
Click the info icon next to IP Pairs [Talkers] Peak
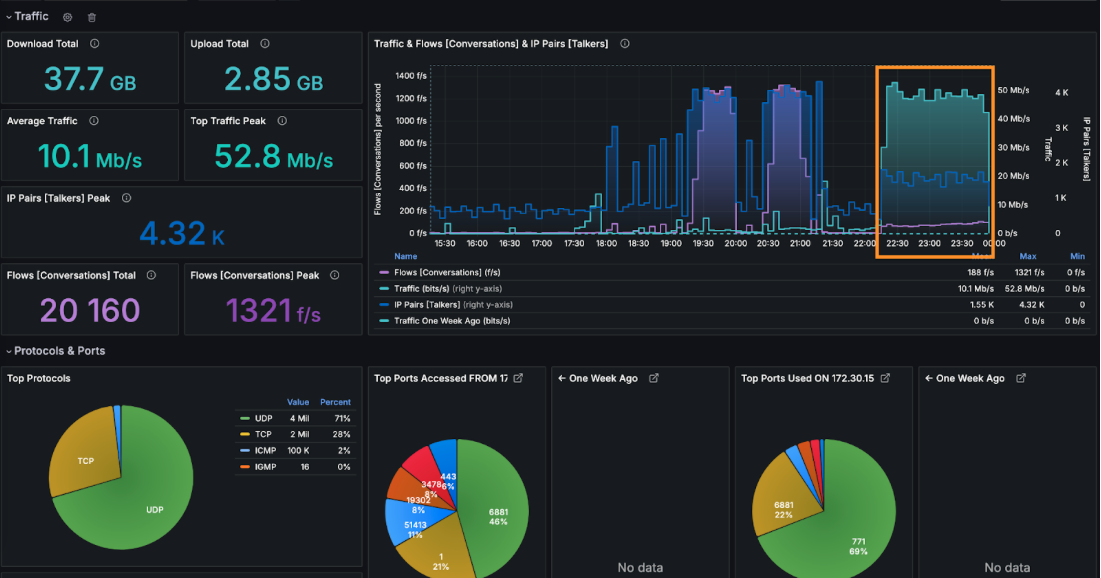coord(126,198)
